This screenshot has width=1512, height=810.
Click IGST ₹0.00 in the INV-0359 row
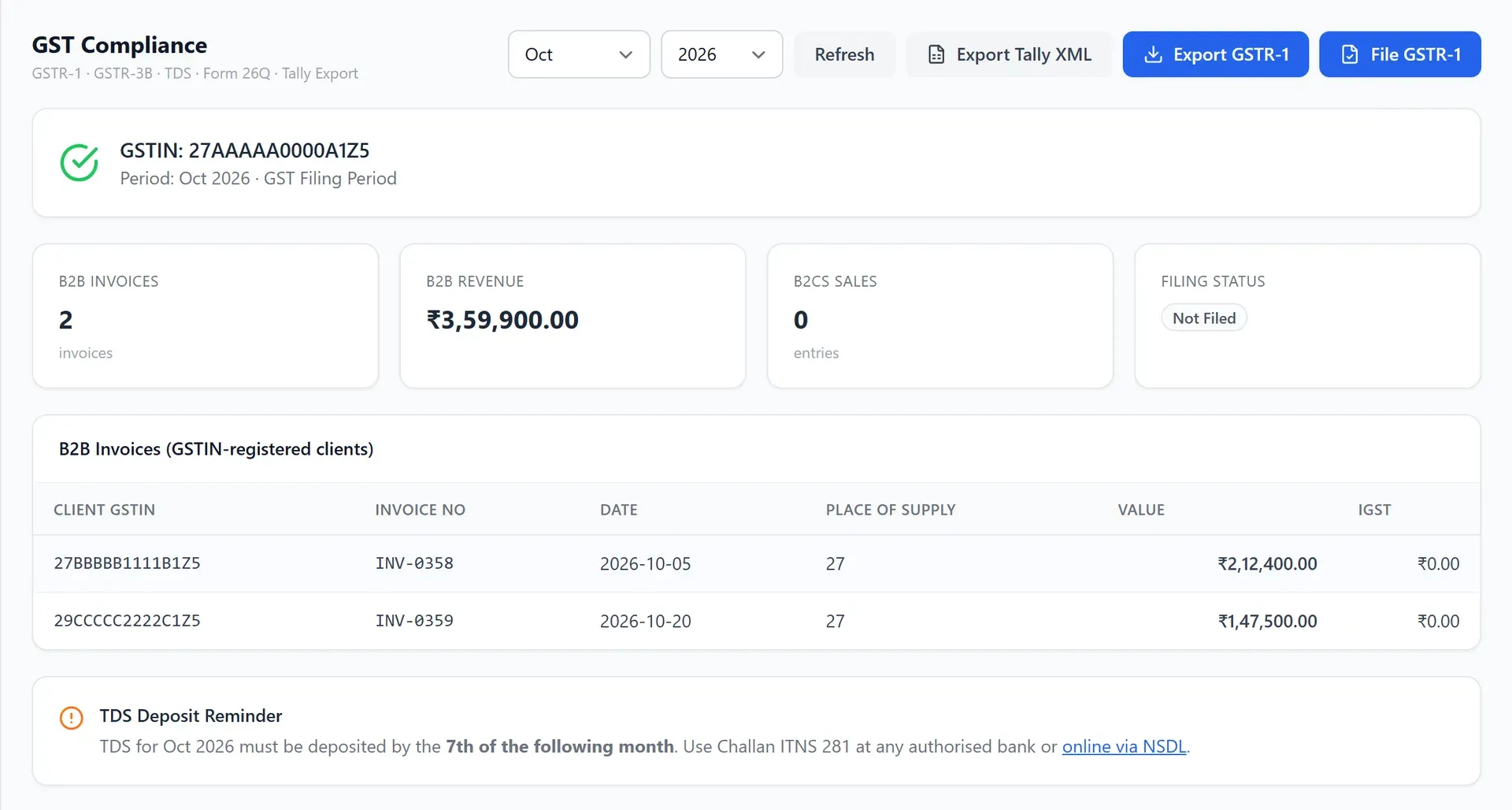(x=1438, y=622)
